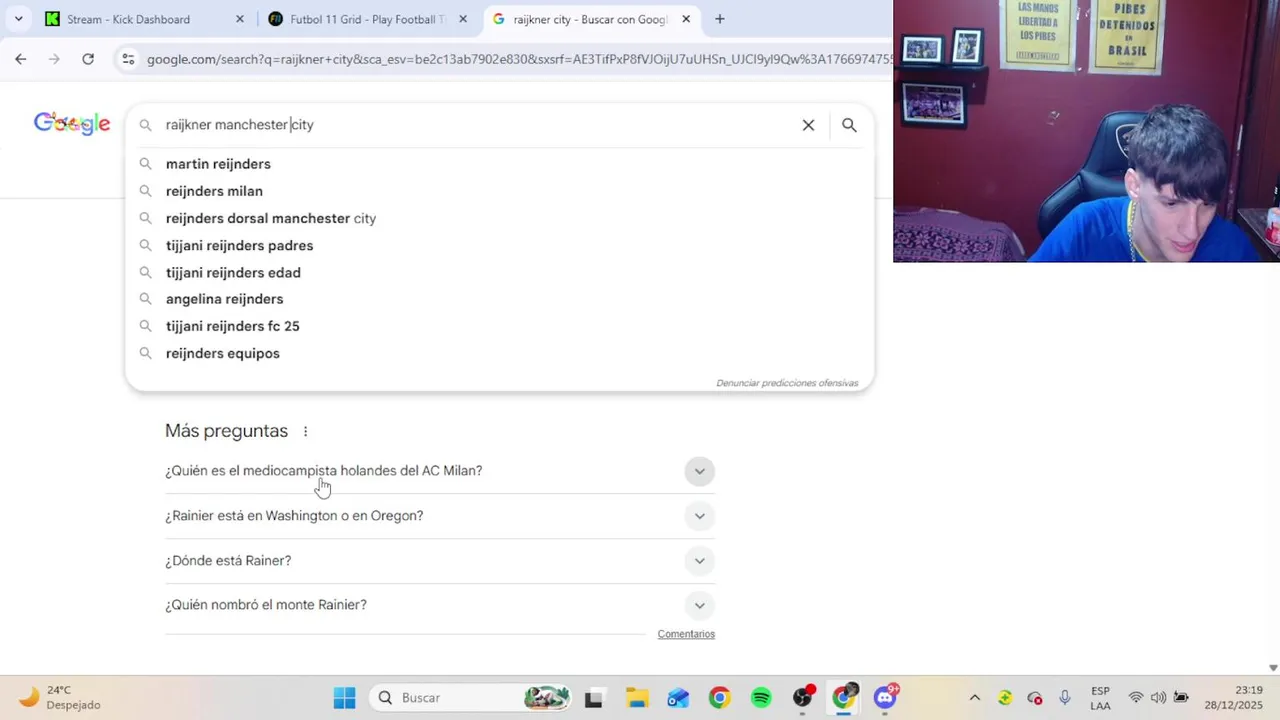Open OBS Studio from taskbar
Image resolution: width=1280 pixels, height=720 pixels.
click(x=803, y=698)
